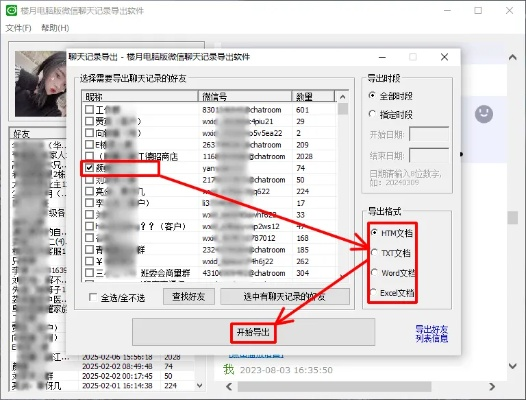This screenshot has height=400, width=526.
Task: Click the main window horizontal scrollbar thumb
Action: (x=334, y=387)
